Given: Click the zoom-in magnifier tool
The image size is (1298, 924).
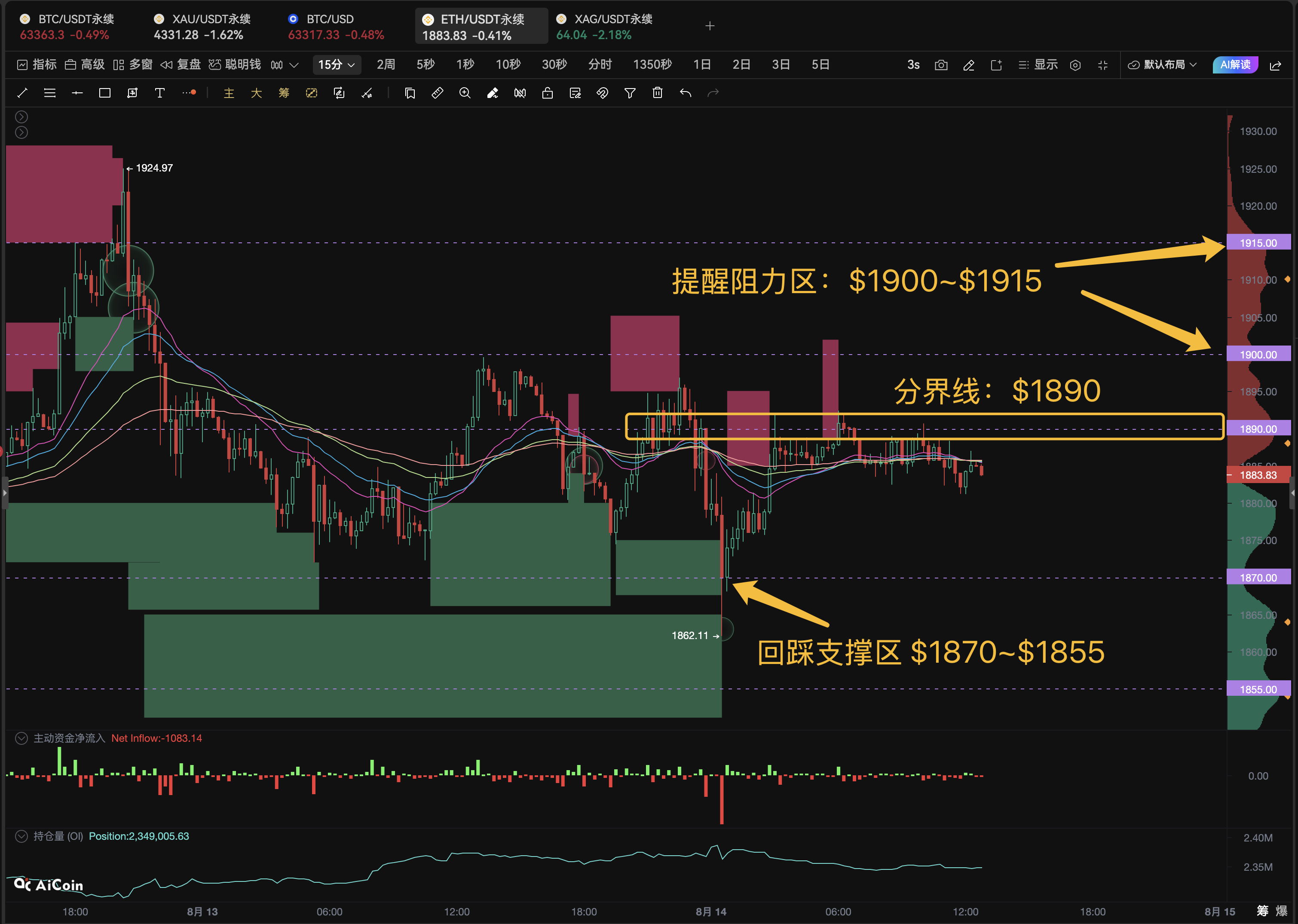Looking at the screenshot, I should [465, 93].
